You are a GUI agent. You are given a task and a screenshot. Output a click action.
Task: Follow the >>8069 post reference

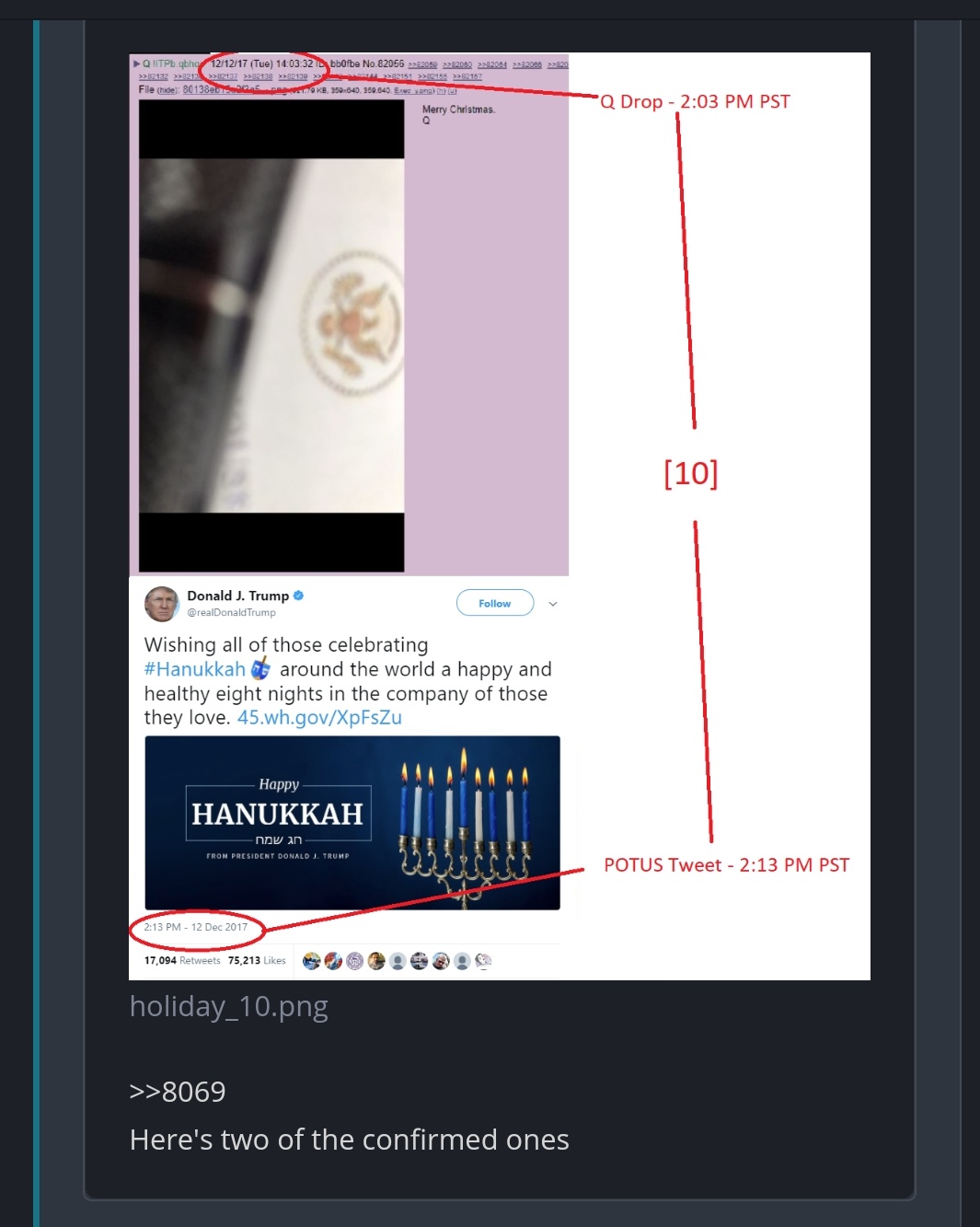(x=178, y=1092)
